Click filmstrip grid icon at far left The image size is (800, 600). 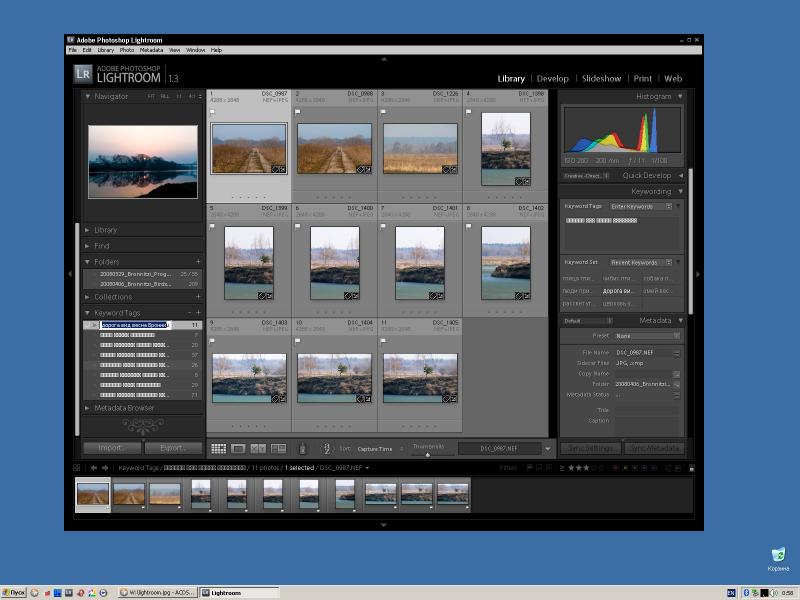(77, 468)
